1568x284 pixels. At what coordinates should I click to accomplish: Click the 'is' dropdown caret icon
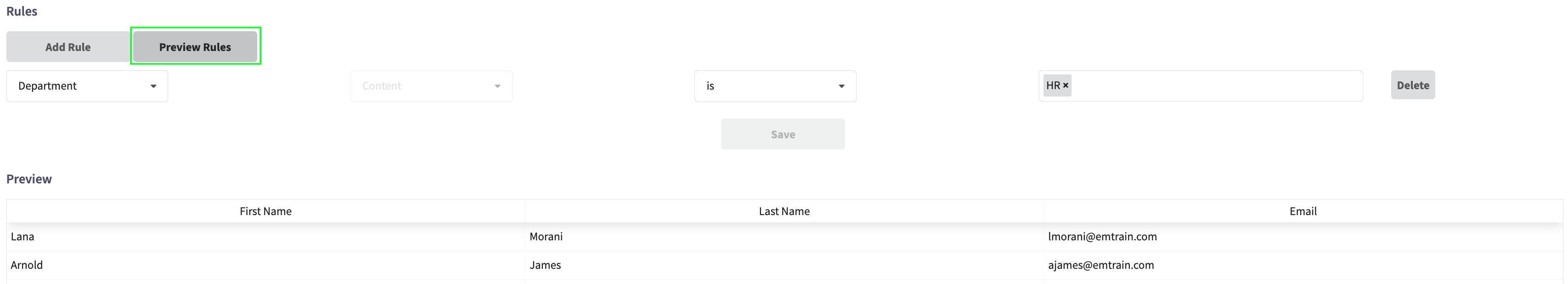[842, 86]
